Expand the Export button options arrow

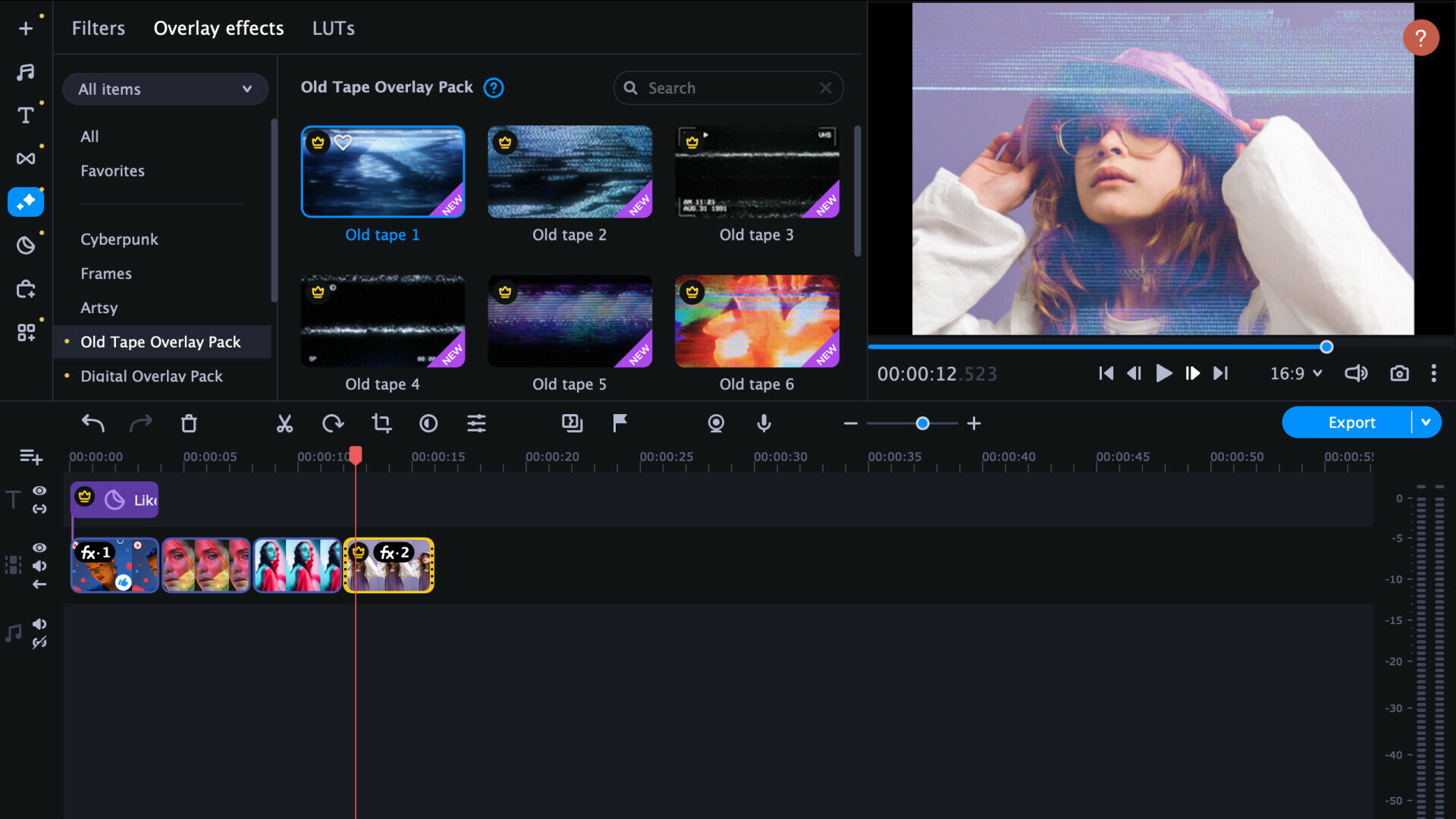click(1426, 422)
